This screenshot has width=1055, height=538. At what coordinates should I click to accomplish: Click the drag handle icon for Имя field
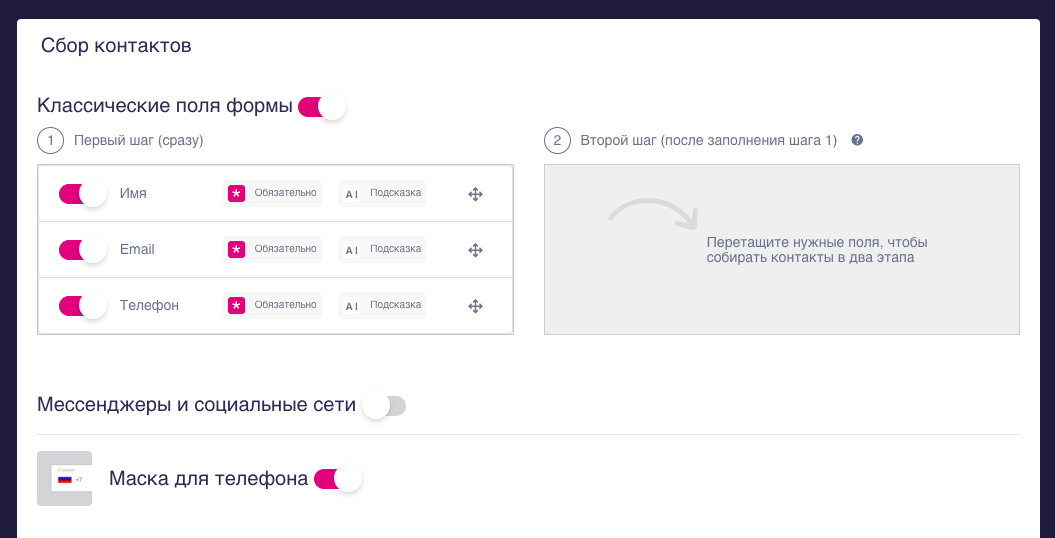476,194
